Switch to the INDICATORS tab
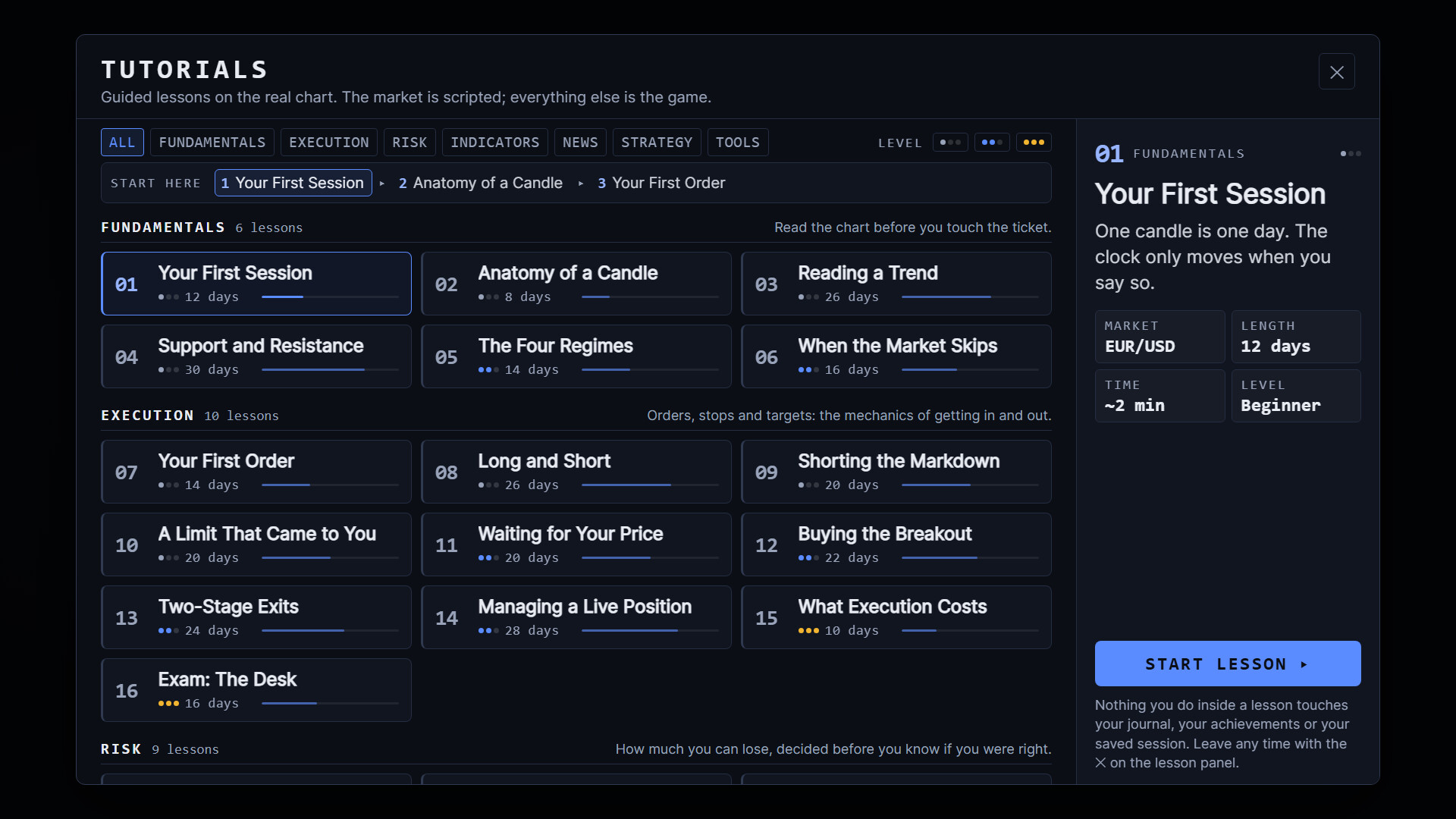The width and height of the screenshot is (1456, 819). (495, 143)
